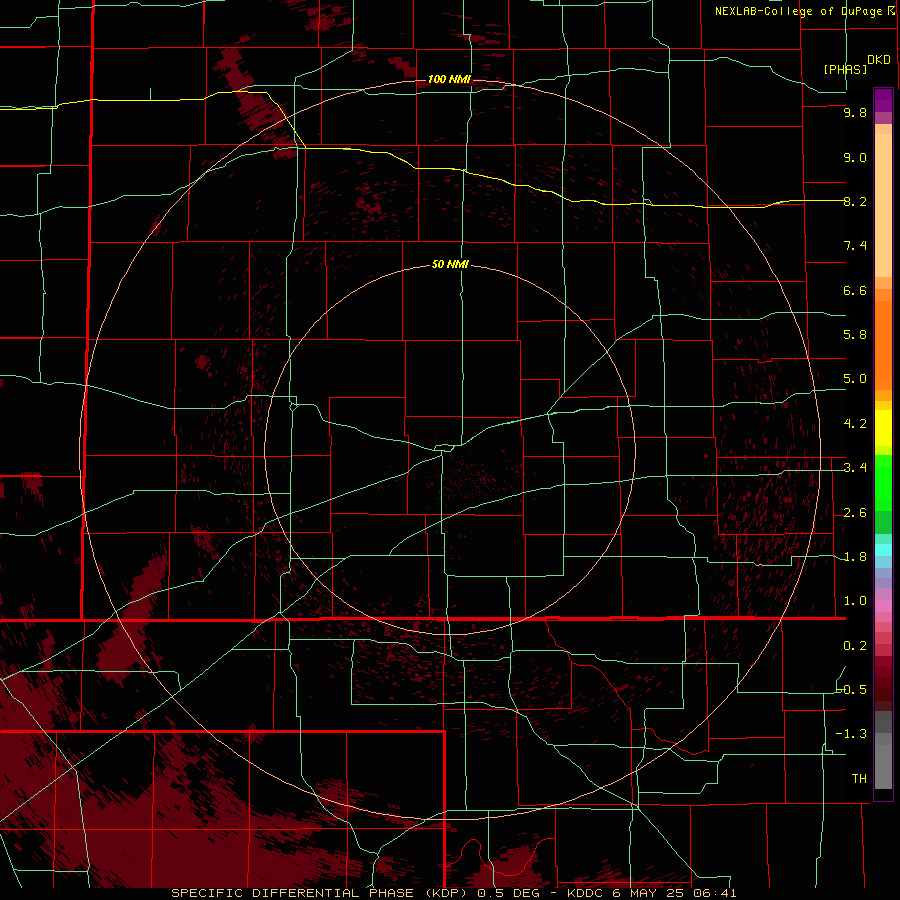Click the 2.6 scale value
Viewport: 900px width, 900px height.
click(855, 513)
